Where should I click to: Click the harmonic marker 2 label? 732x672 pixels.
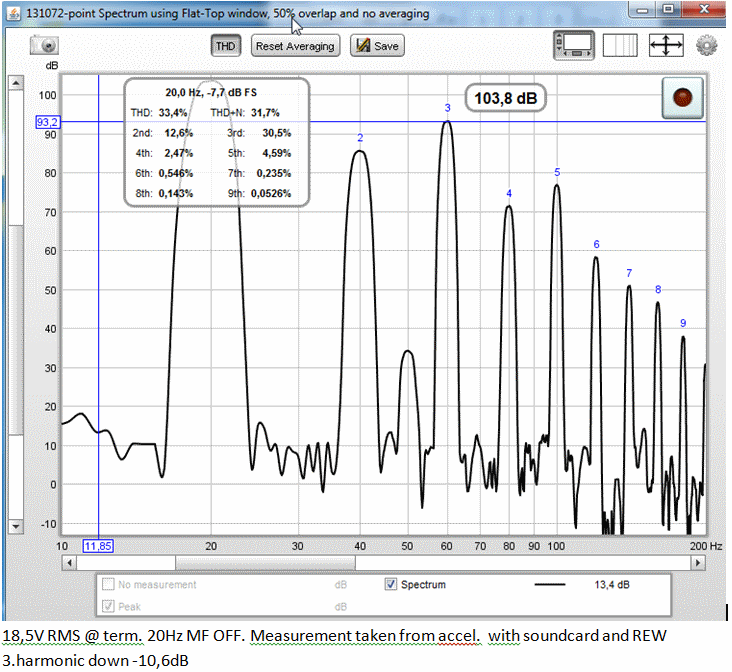click(360, 138)
